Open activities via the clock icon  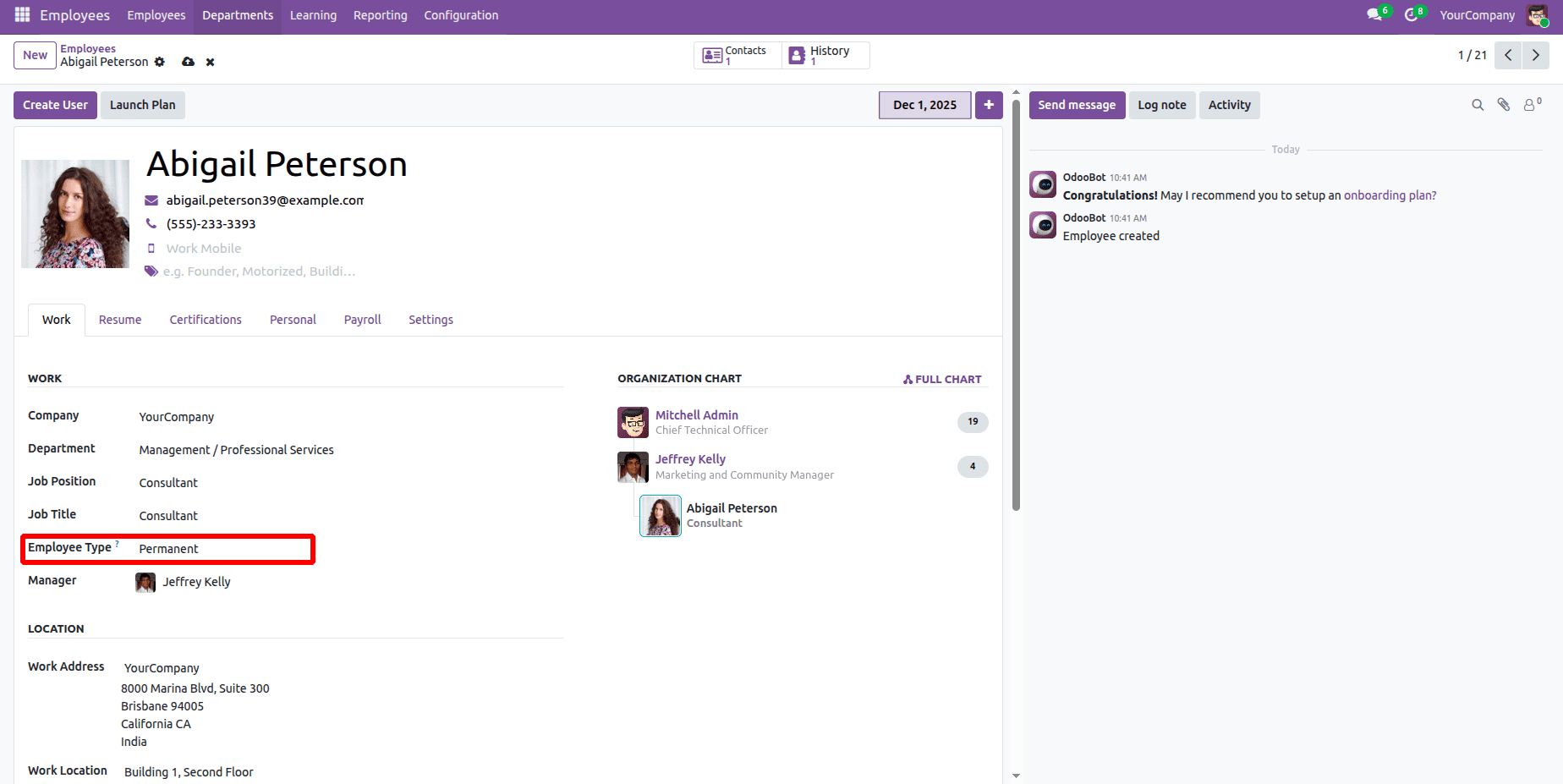pyautogui.click(x=1411, y=14)
